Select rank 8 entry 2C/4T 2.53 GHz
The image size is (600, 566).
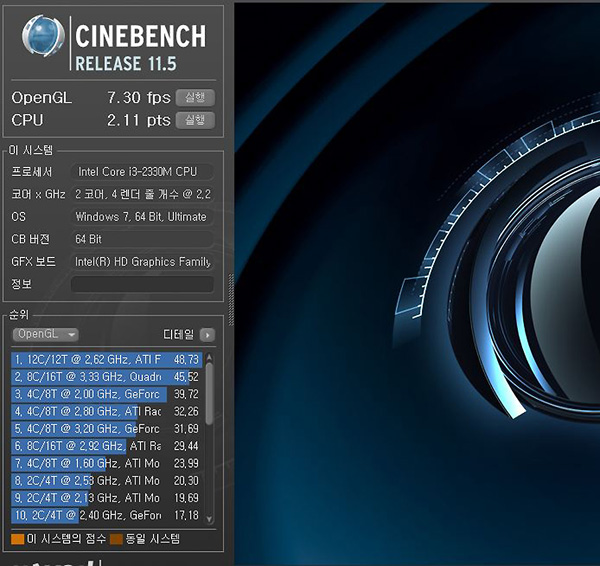click(x=107, y=481)
